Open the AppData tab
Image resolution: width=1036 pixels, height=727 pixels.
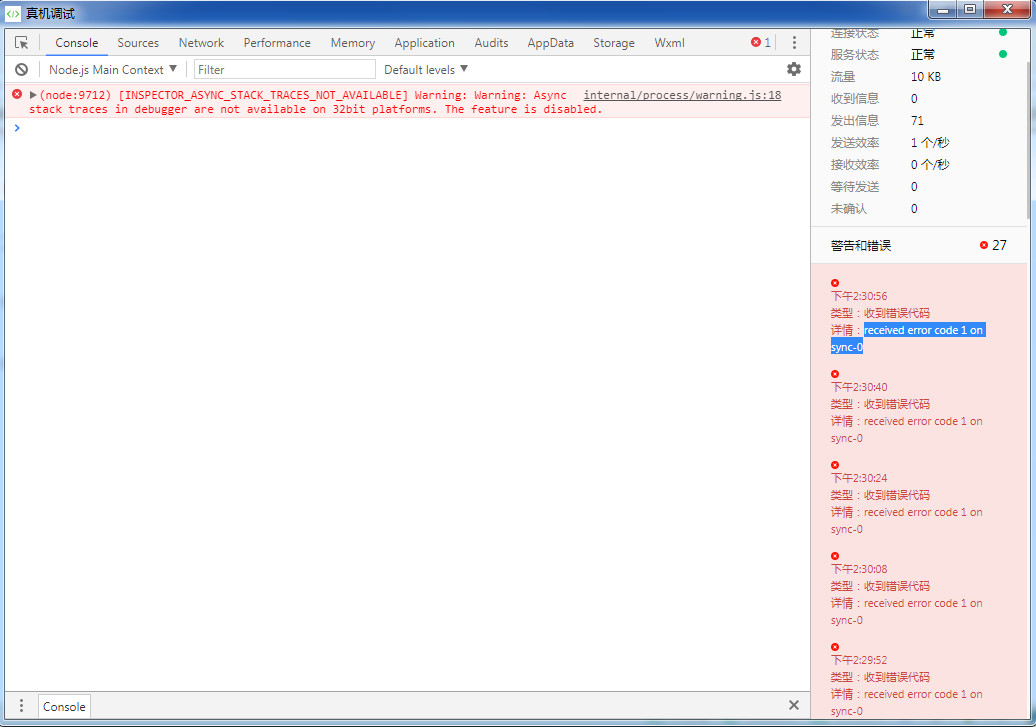[x=550, y=43]
